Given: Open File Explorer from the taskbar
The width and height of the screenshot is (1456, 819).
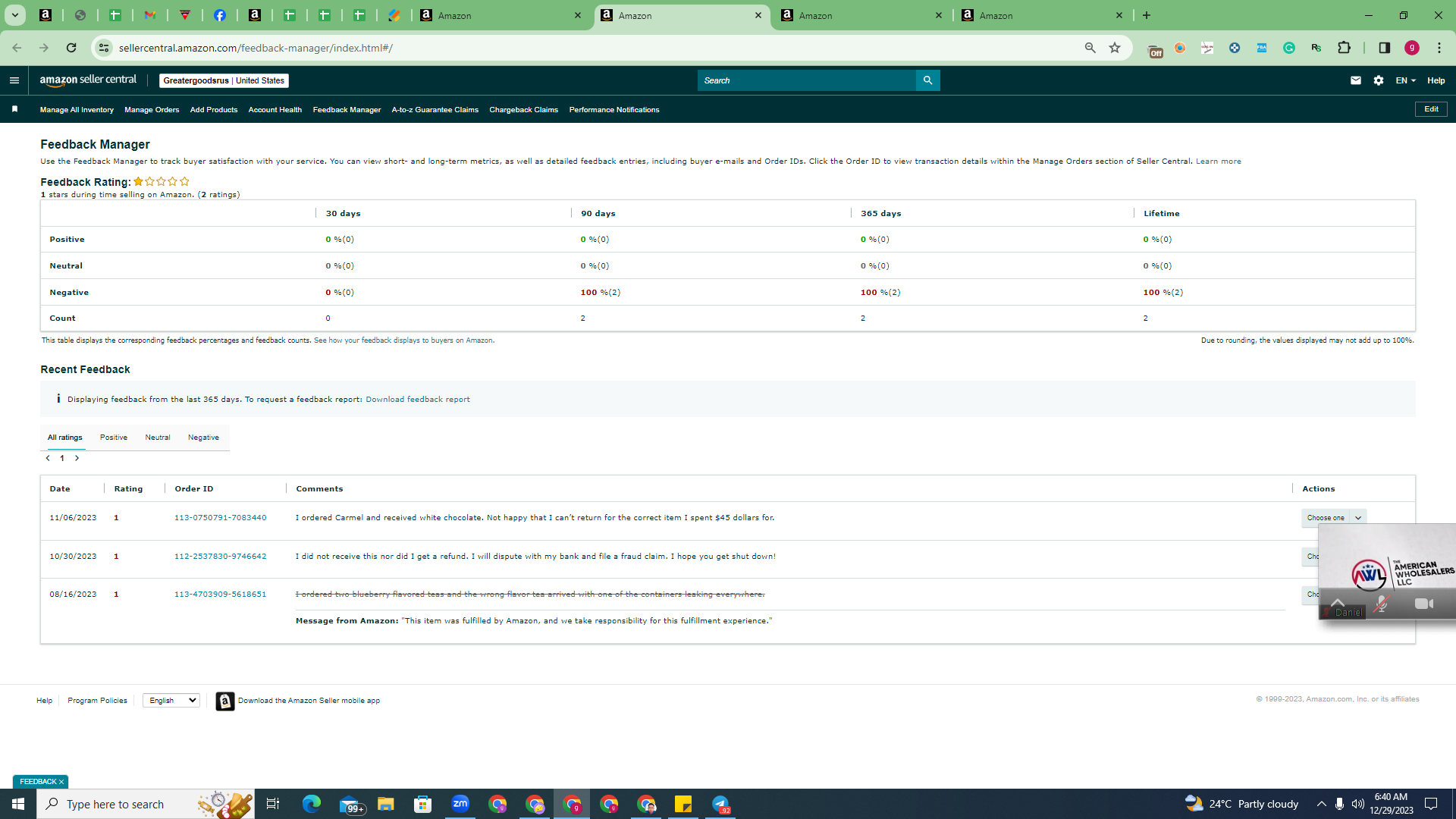Looking at the screenshot, I should pyautogui.click(x=386, y=804).
